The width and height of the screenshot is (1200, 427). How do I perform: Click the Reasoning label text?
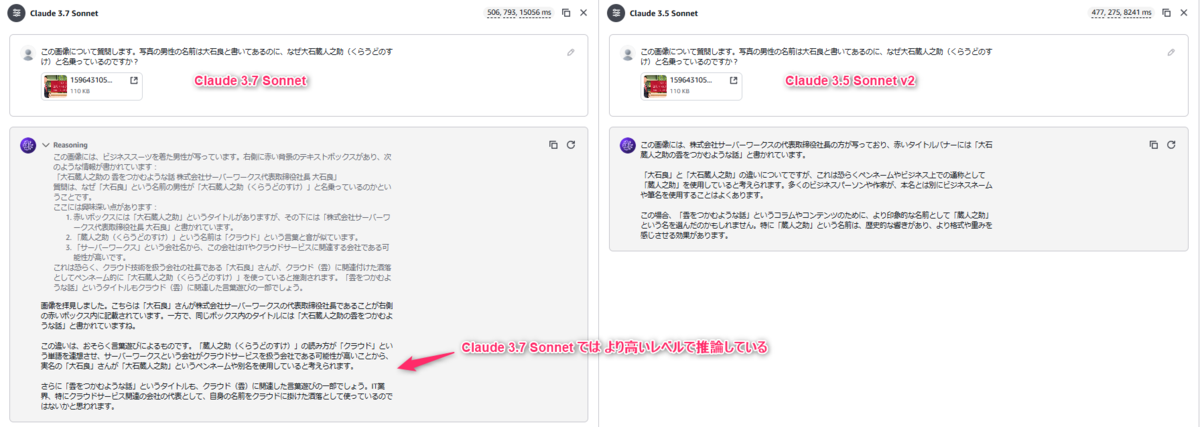coord(71,144)
